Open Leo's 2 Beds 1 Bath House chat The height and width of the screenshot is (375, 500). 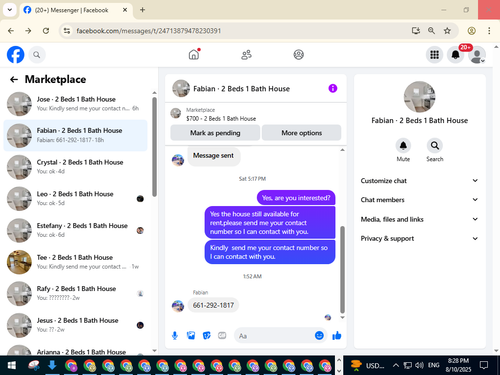tap(75, 198)
